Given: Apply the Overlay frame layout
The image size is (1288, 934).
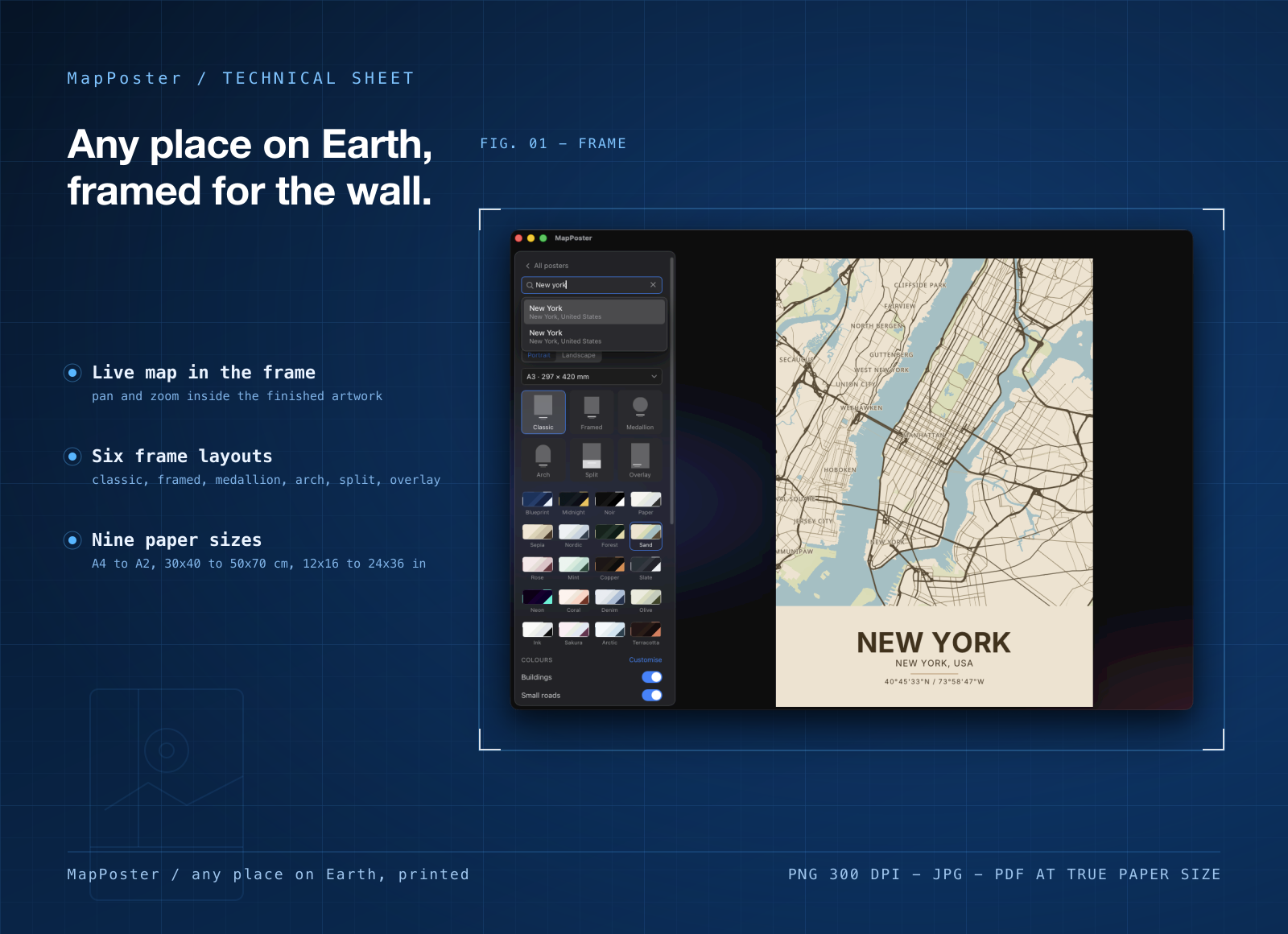Looking at the screenshot, I should click(640, 460).
